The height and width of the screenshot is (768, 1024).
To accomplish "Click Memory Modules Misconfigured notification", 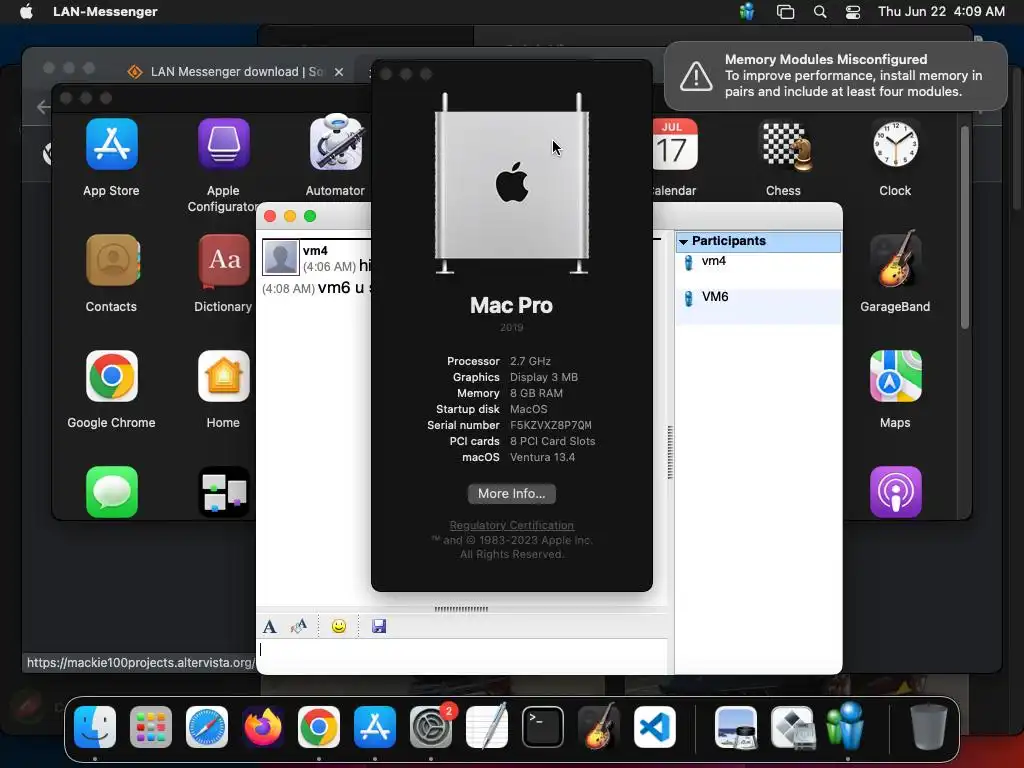I will 835,76.
